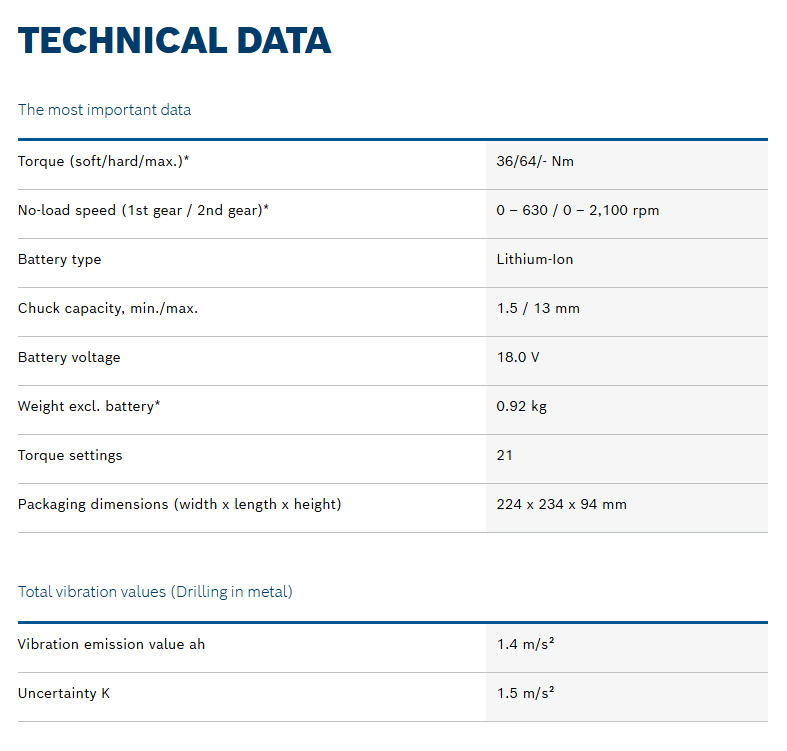The width and height of the screenshot is (787, 751).
Task: Click "The most important data" section title
Action: (104, 110)
